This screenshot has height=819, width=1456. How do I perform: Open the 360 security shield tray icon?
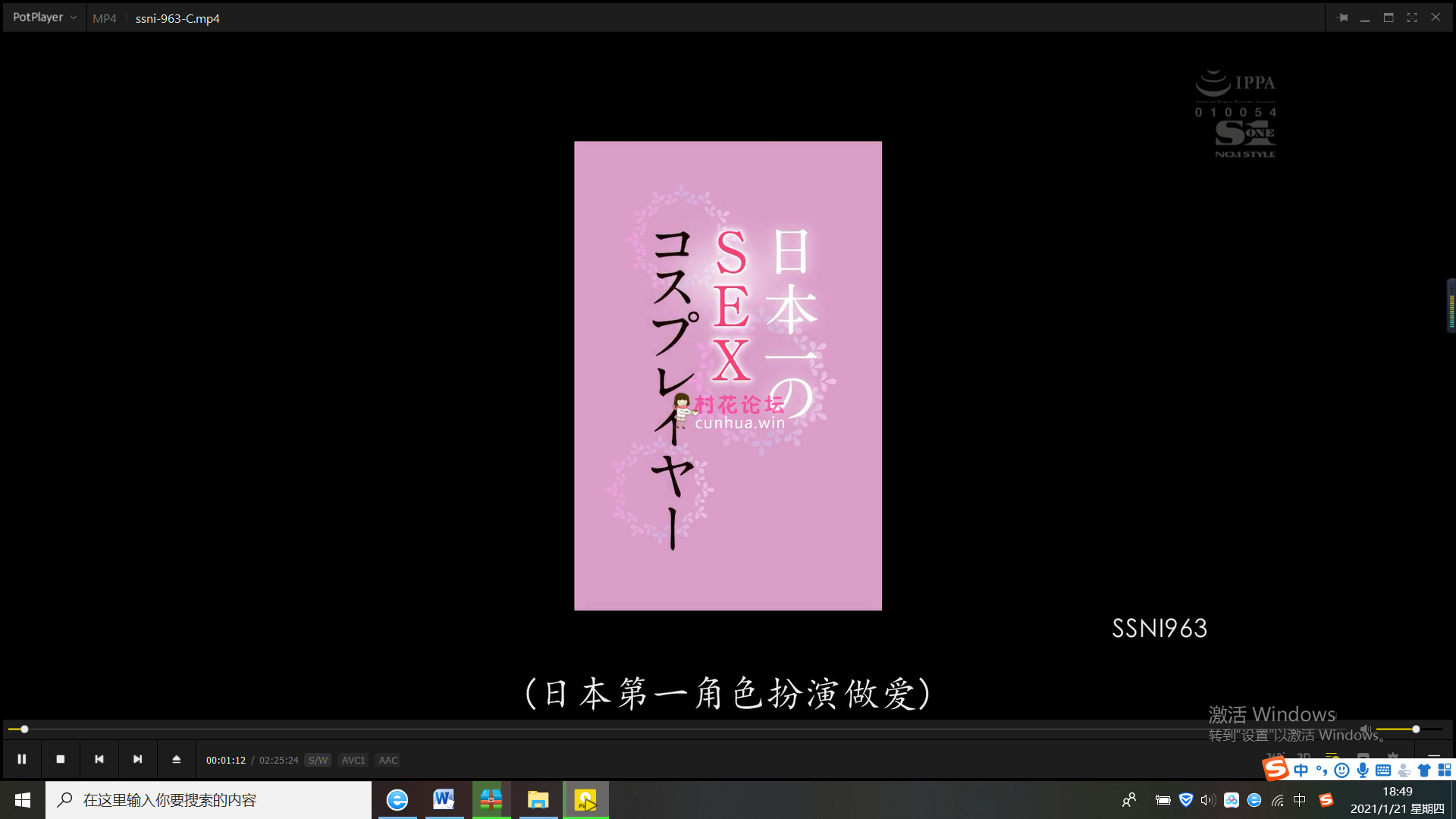(x=1186, y=800)
